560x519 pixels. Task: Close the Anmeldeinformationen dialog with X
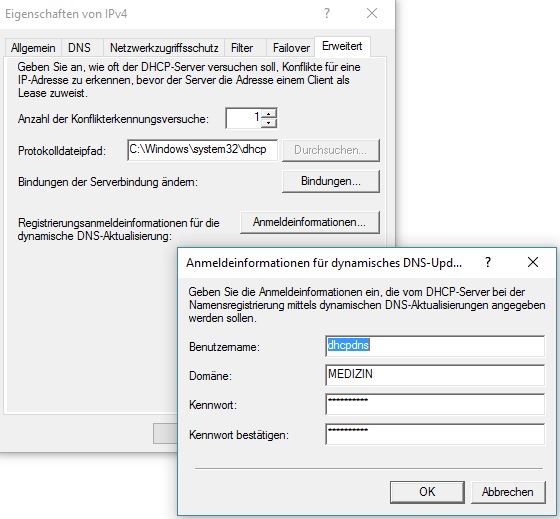point(533,262)
